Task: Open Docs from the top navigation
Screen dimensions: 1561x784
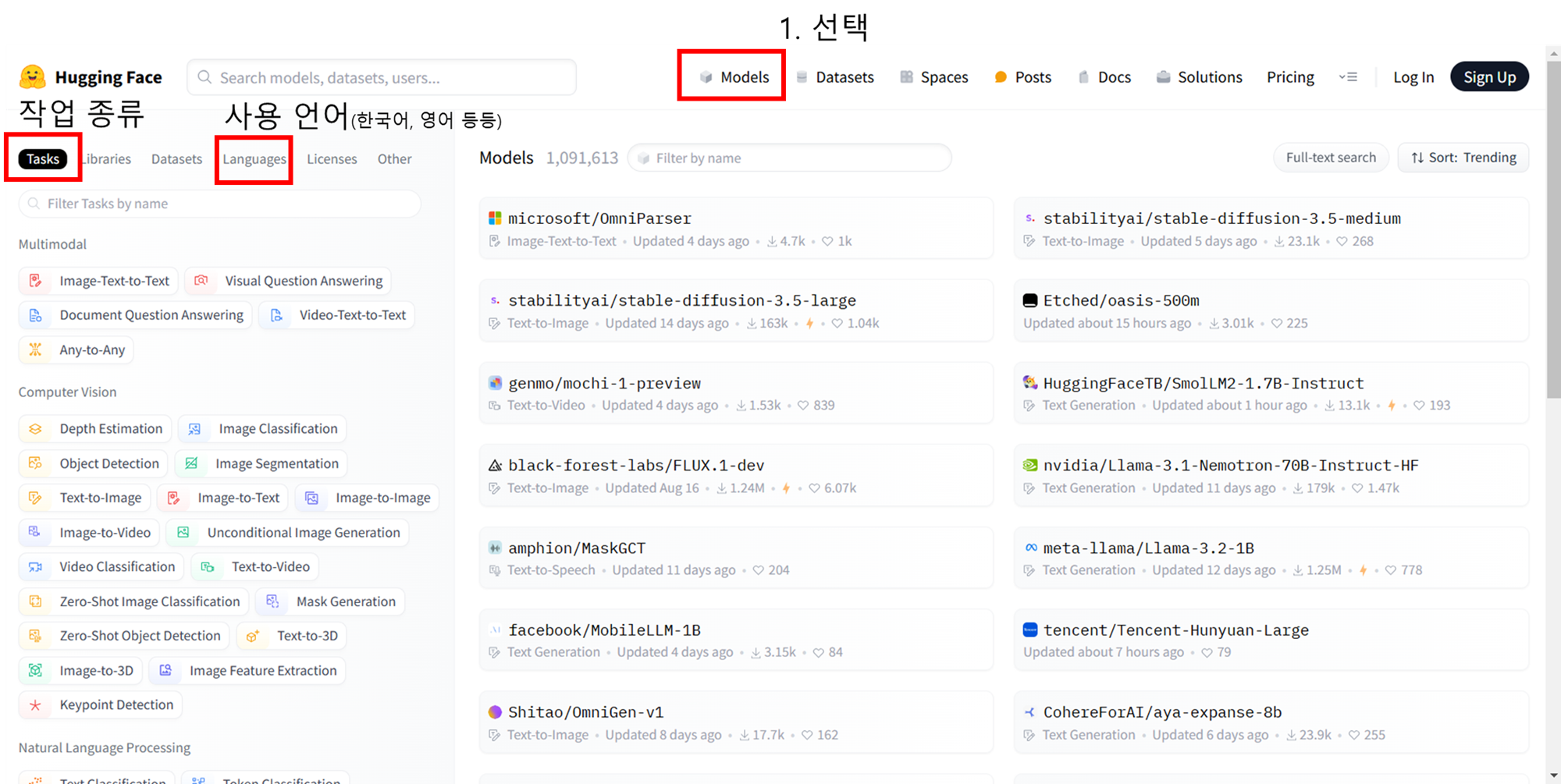Action: point(1104,77)
